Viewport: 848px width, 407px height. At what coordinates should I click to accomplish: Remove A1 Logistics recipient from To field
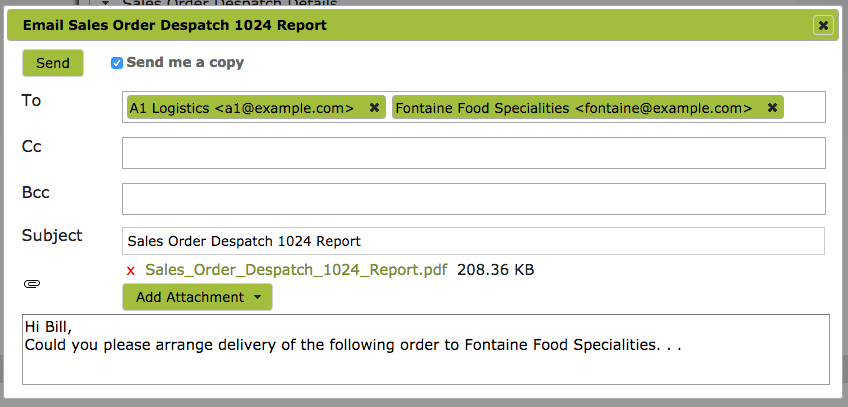click(x=374, y=108)
